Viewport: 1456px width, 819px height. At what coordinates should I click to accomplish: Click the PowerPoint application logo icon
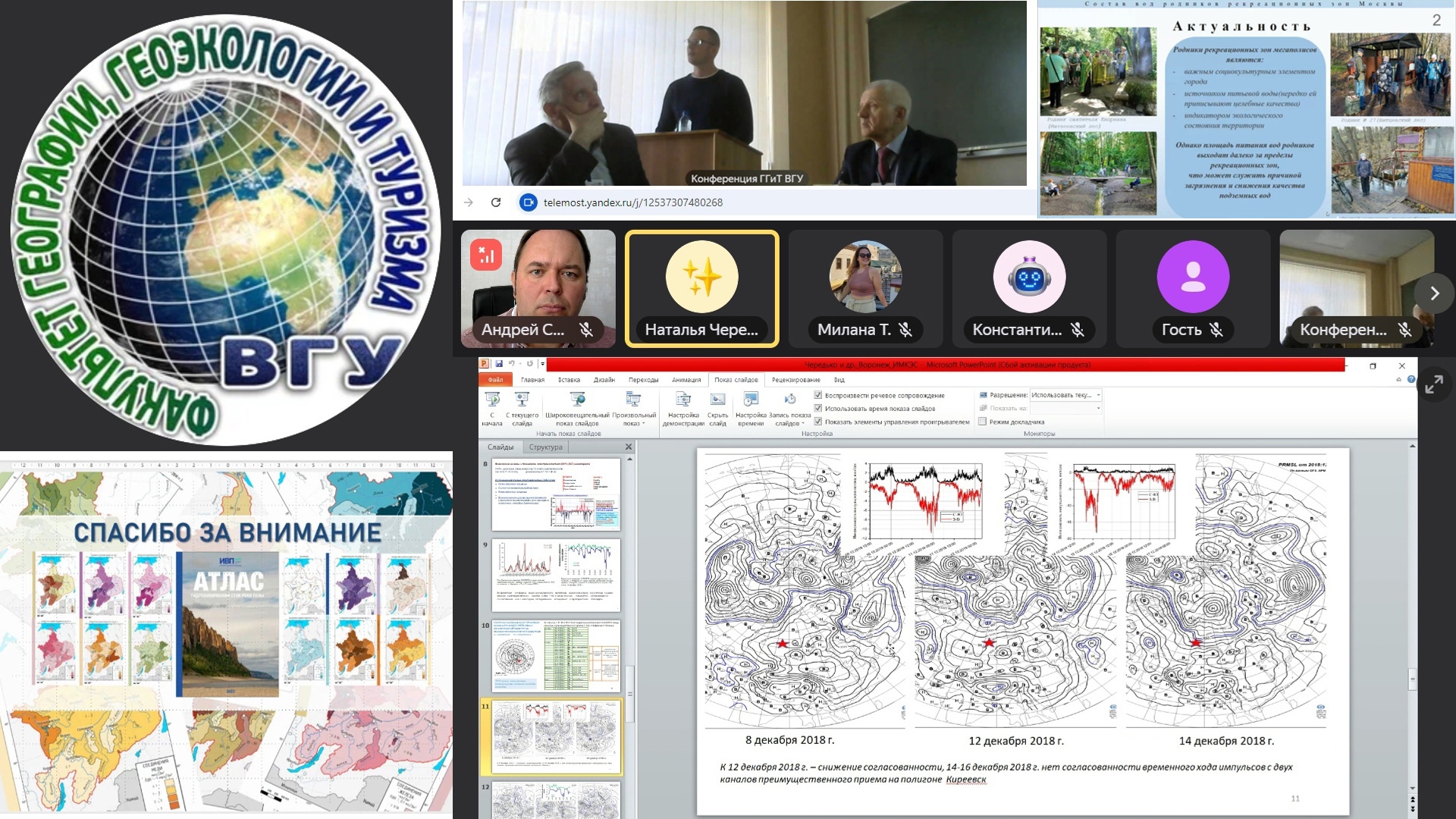click(x=485, y=364)
